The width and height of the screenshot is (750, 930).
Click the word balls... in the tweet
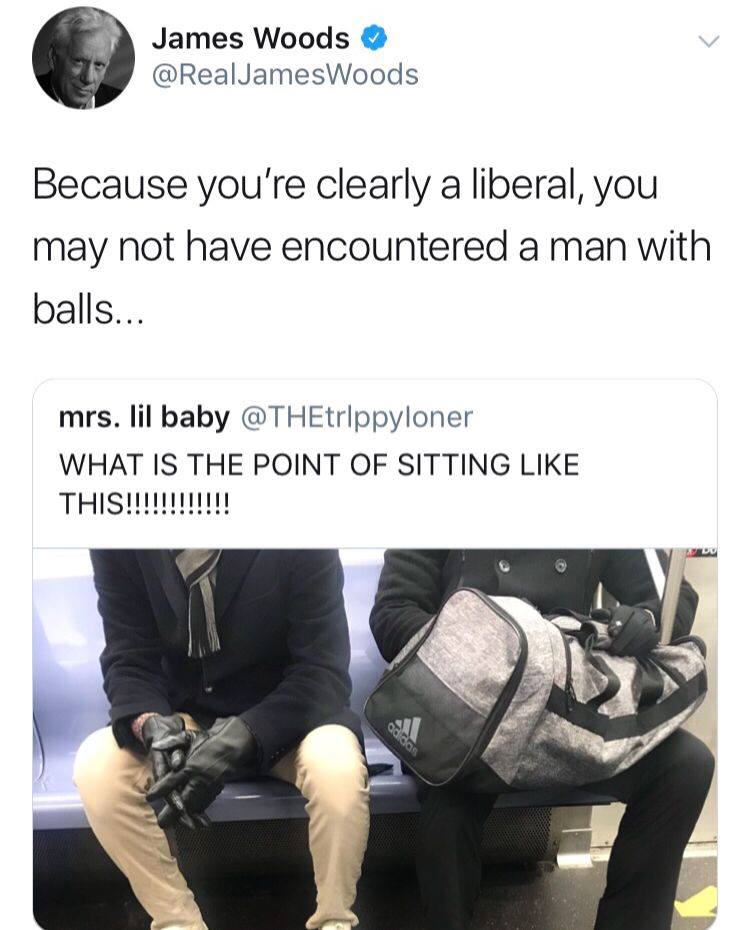[87, 309]
